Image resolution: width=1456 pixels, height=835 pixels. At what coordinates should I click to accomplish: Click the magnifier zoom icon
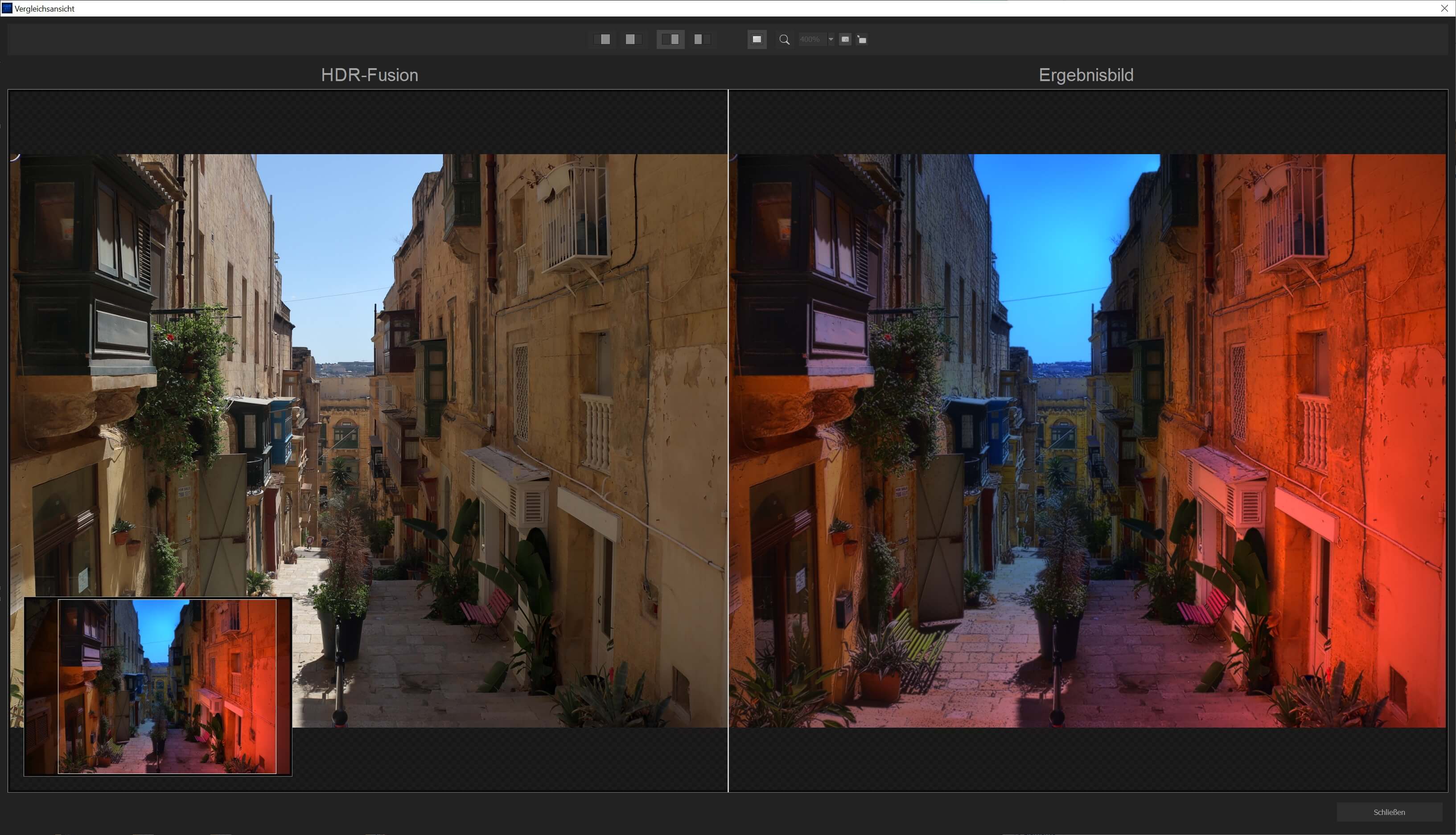coord(784,40)
